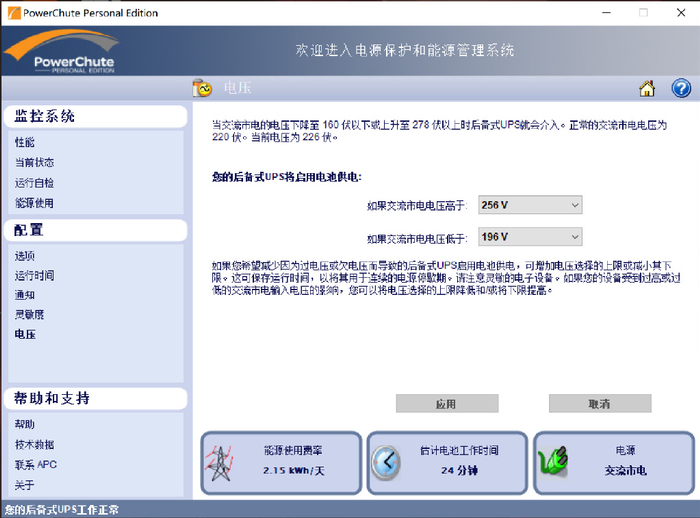Open 当前状态 page in sidebar

pos(34,163)
